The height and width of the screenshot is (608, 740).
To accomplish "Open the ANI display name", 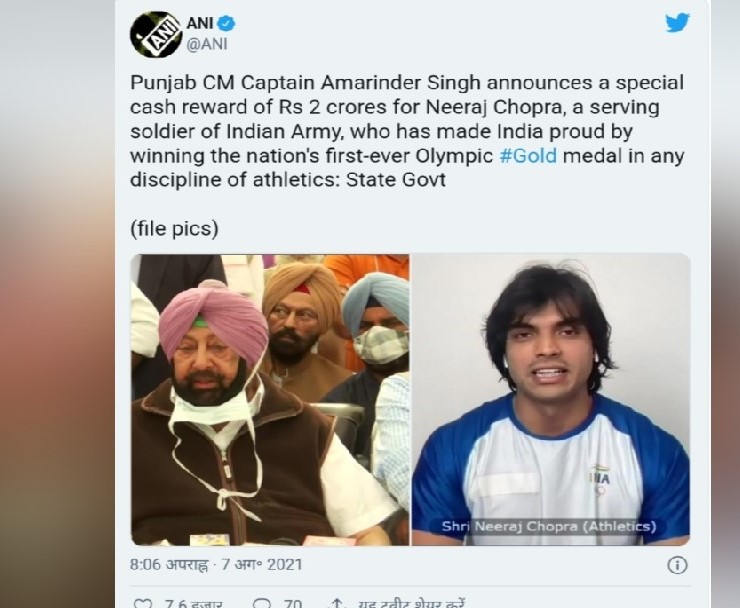I will click(200, 23).
